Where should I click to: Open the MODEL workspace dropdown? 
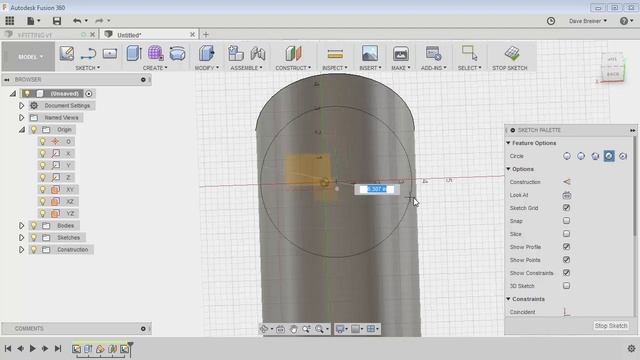point(29,57)
